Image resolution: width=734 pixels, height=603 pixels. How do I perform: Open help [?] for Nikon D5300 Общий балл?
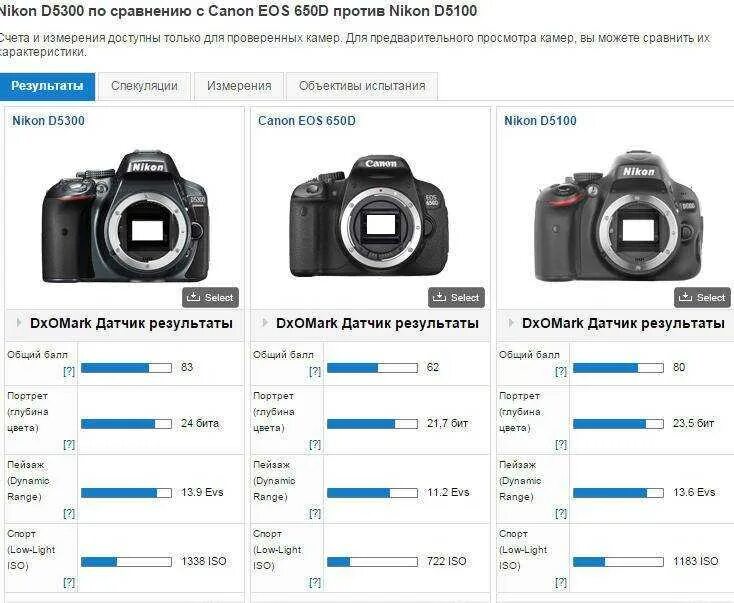(x=69, y=371)
